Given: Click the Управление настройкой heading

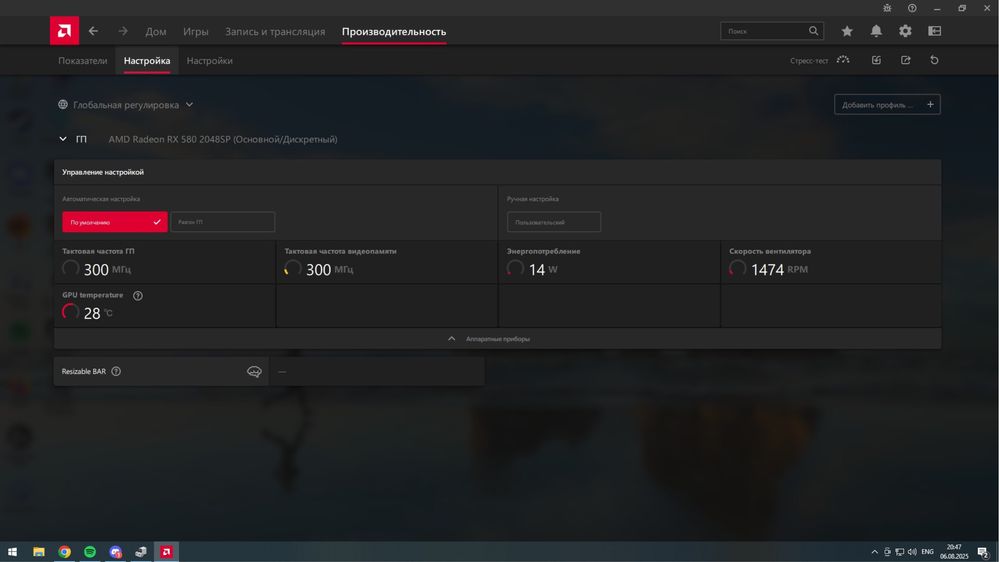Looking at the screenshot, I should coord(103,172).
